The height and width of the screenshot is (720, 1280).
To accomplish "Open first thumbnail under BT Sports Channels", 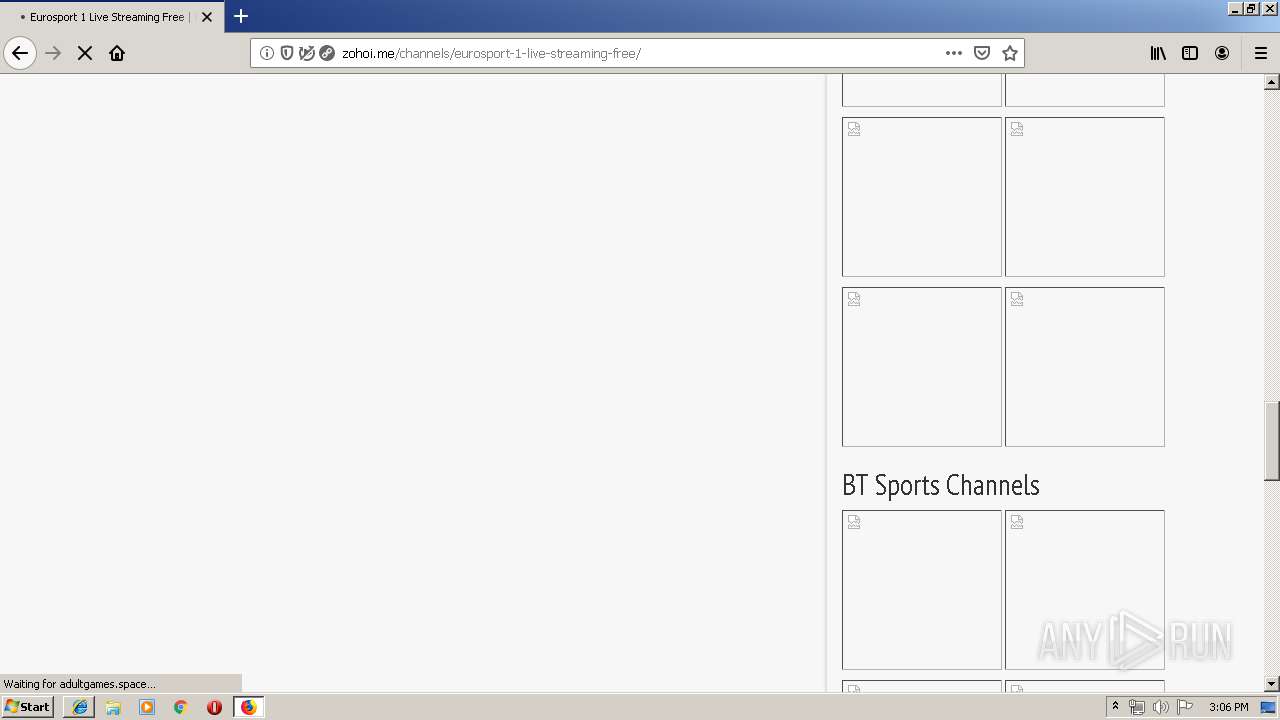I will [x=922, y=590].
